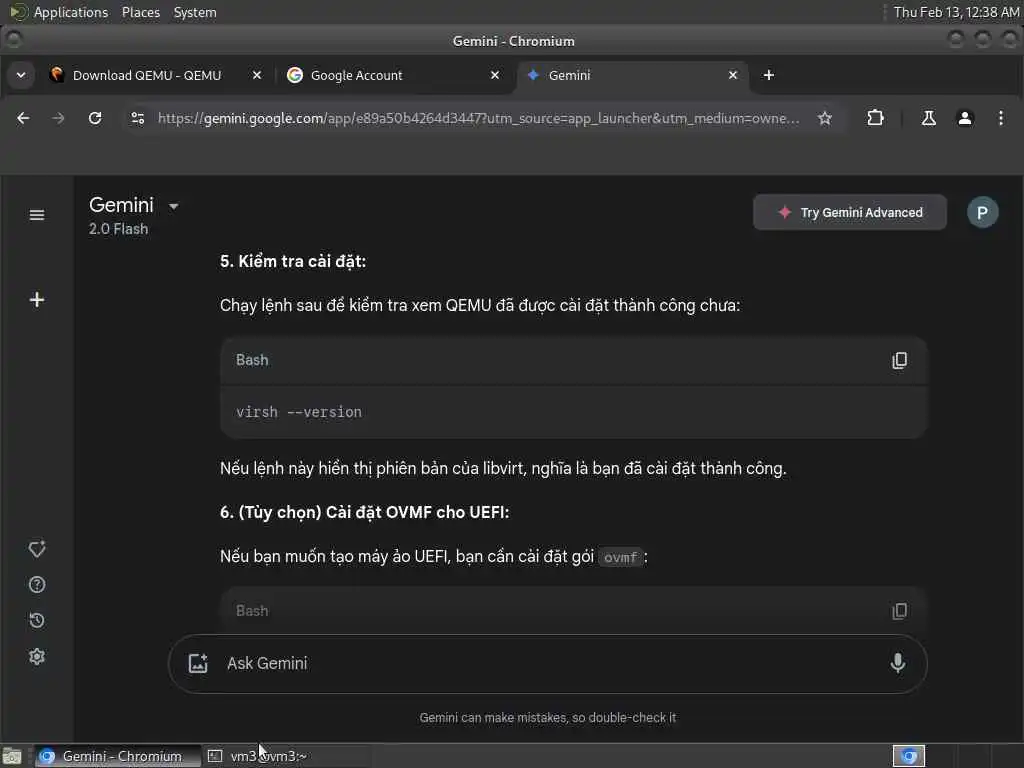Click the browser forward arrow
Viewport: 1024px width, 768px height.
(58, 118)
